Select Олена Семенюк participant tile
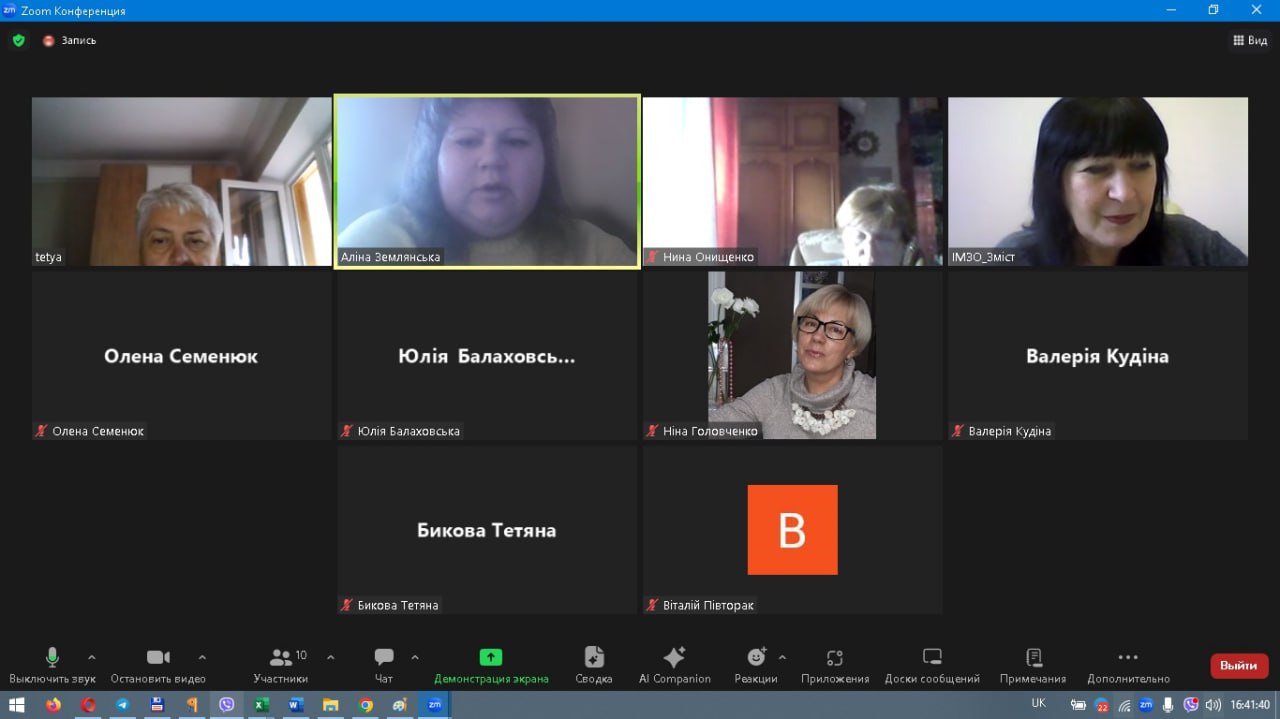Viewport: 1280px width, 719px height. pyautogui.click(x=182, y=355)
